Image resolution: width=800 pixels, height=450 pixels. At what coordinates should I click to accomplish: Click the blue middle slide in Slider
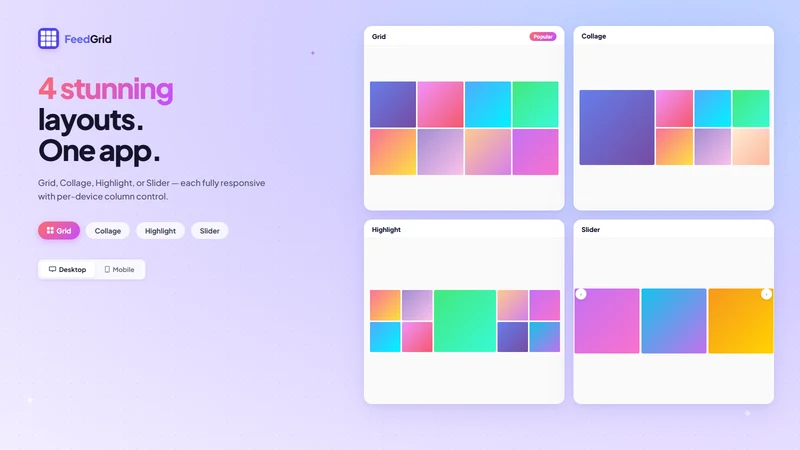pyautogui.click(x=674, y=321)
